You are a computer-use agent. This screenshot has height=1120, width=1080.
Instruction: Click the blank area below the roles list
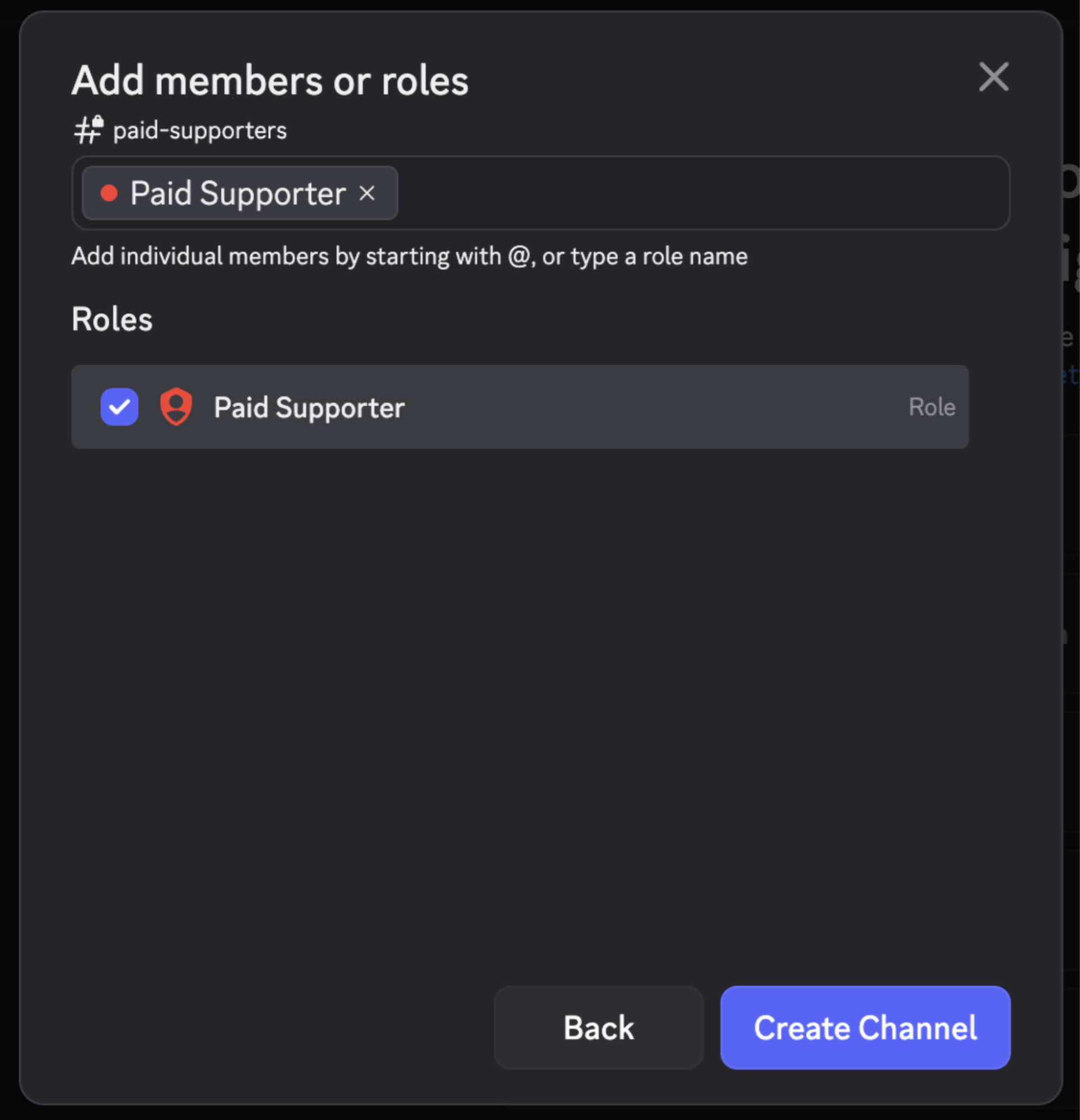pyautogui.click(x=514, y=686)
